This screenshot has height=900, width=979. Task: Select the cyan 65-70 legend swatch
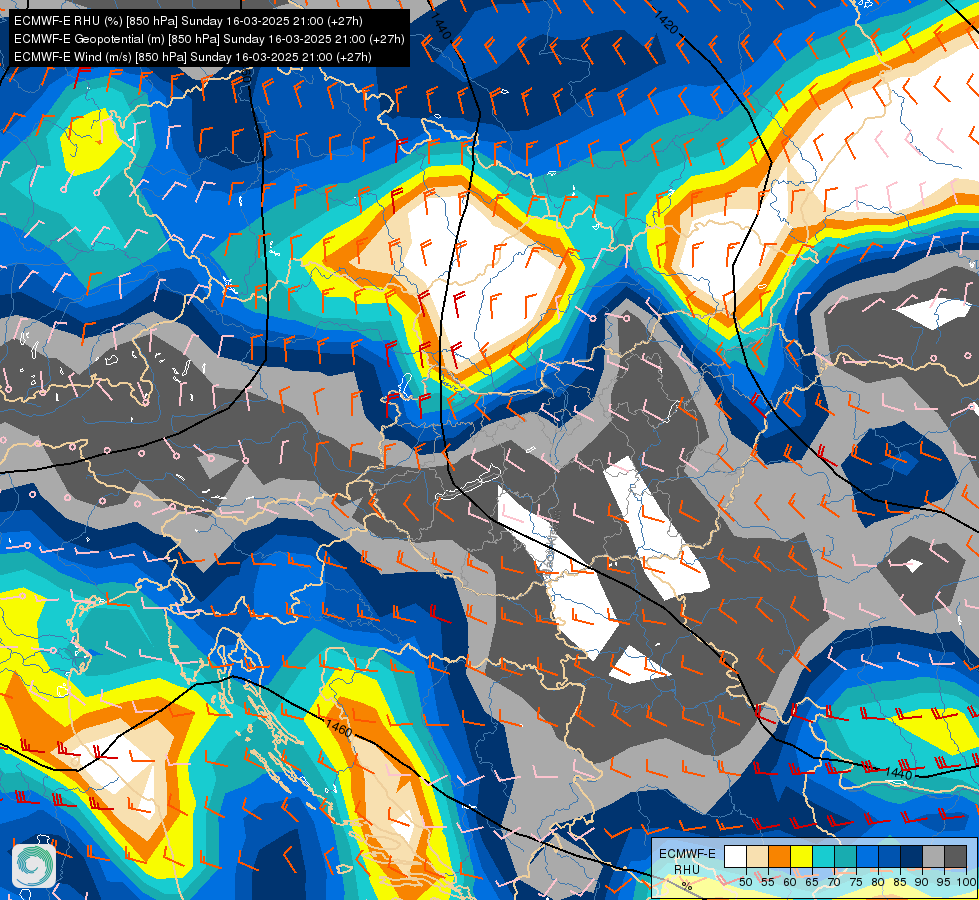click(824, 856)
